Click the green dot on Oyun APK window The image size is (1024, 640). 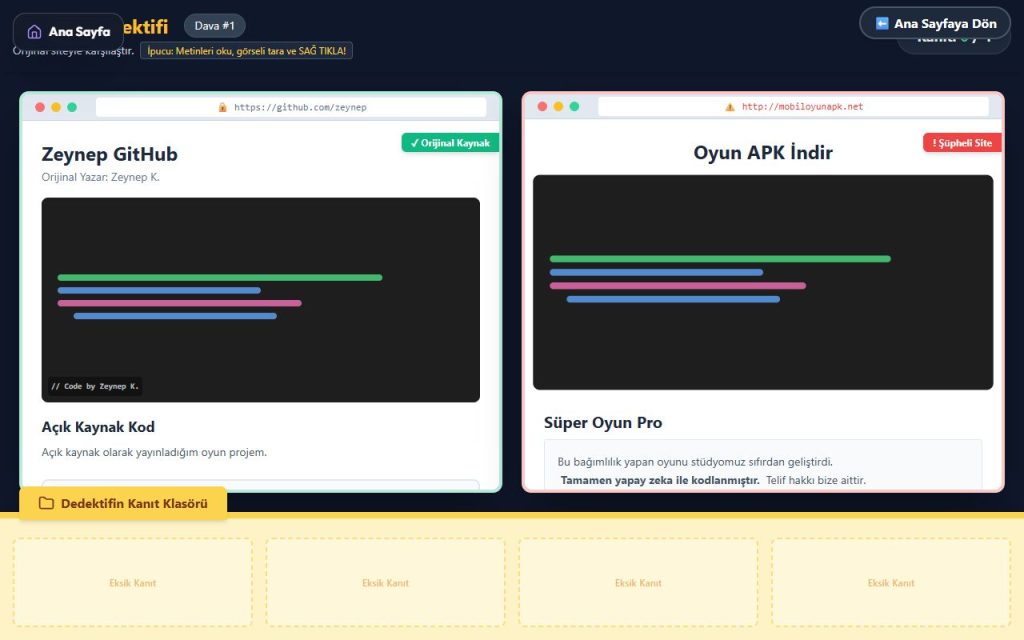(574, 107)
